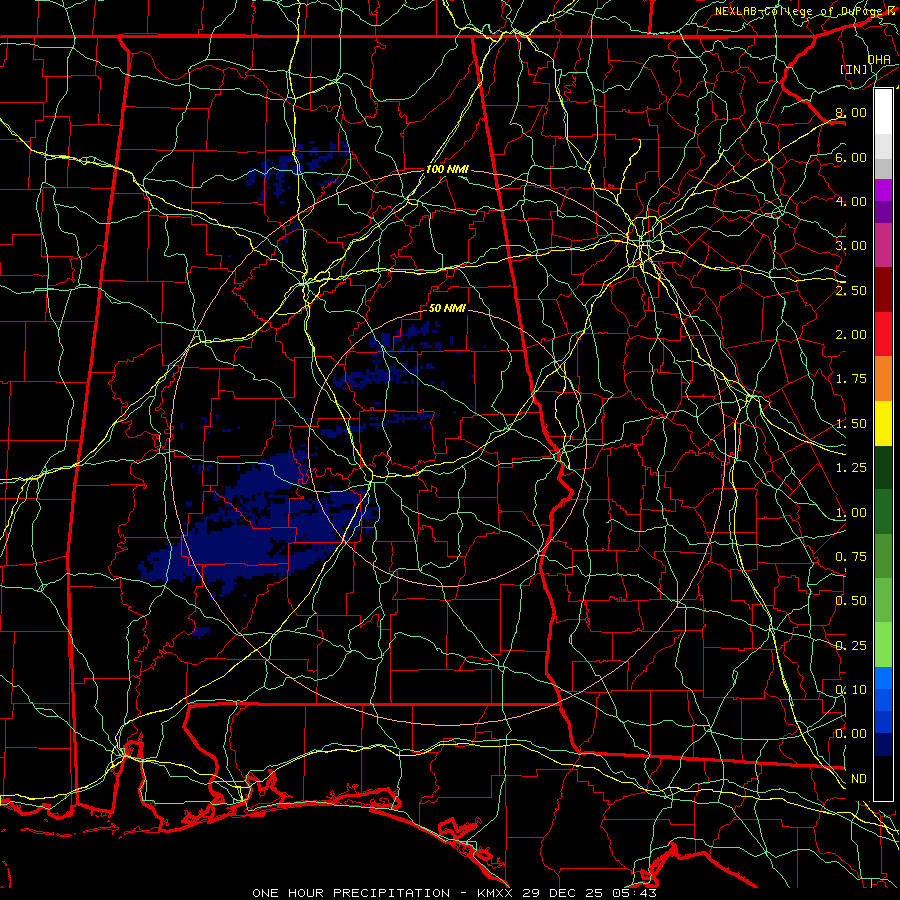Image resolution: width=900 pixels, height=900 pixels.
Task: Pick the orange legend swatch
Action: [x=883, y=379]
